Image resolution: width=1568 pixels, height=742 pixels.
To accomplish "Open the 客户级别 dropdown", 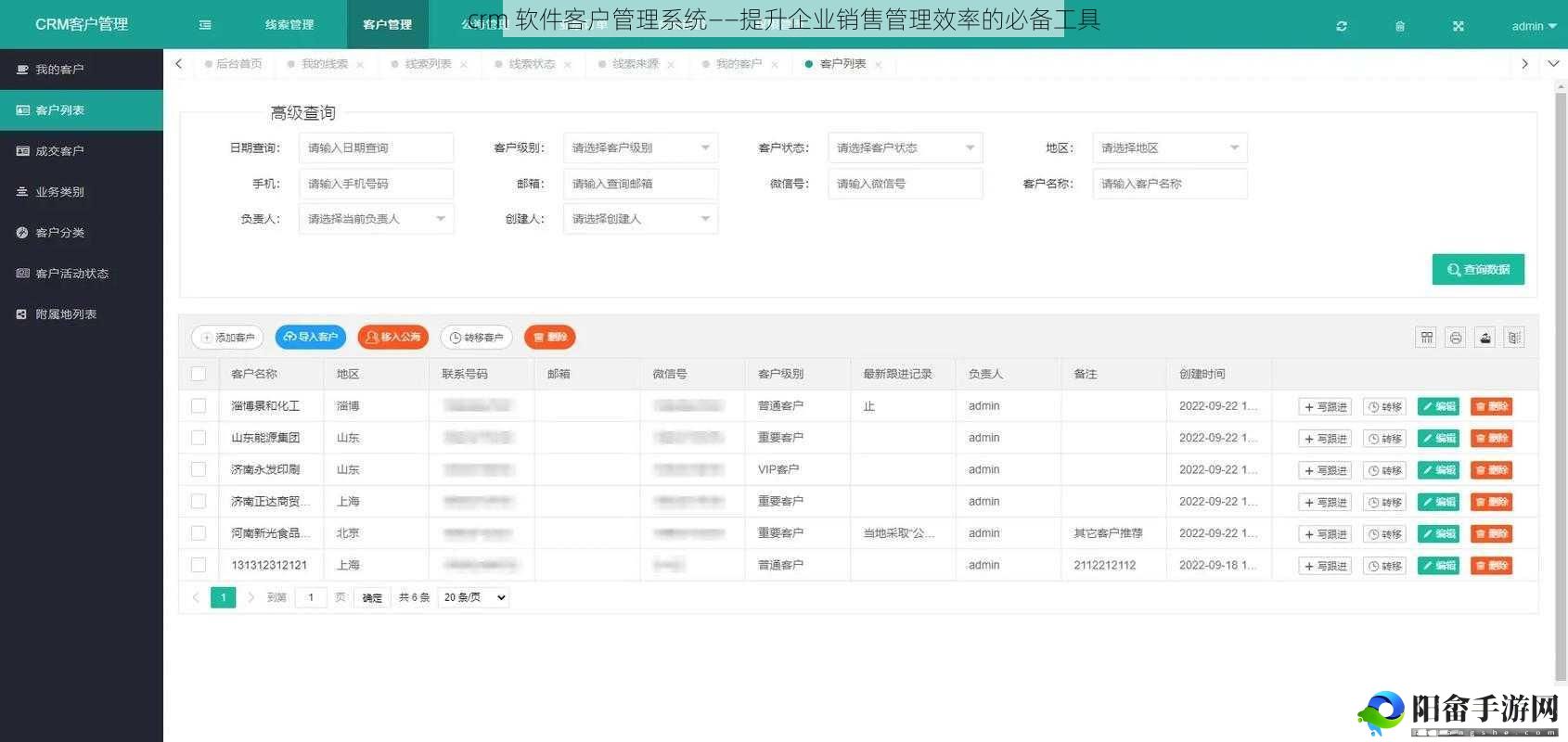I will (x=640, y=148).
